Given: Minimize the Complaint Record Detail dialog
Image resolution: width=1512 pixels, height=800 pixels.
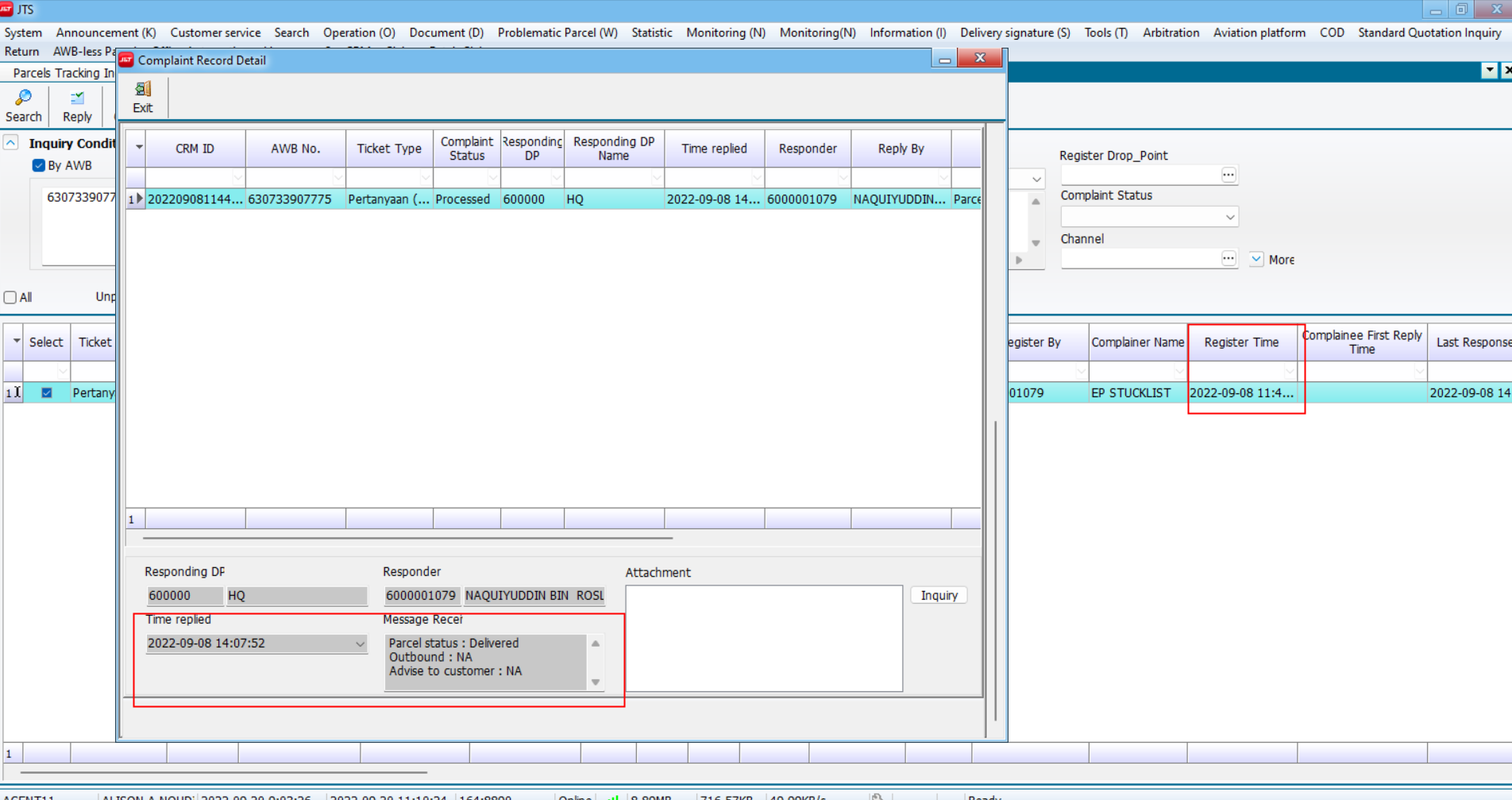Looking at the screenshot, I should coord(944,59).
